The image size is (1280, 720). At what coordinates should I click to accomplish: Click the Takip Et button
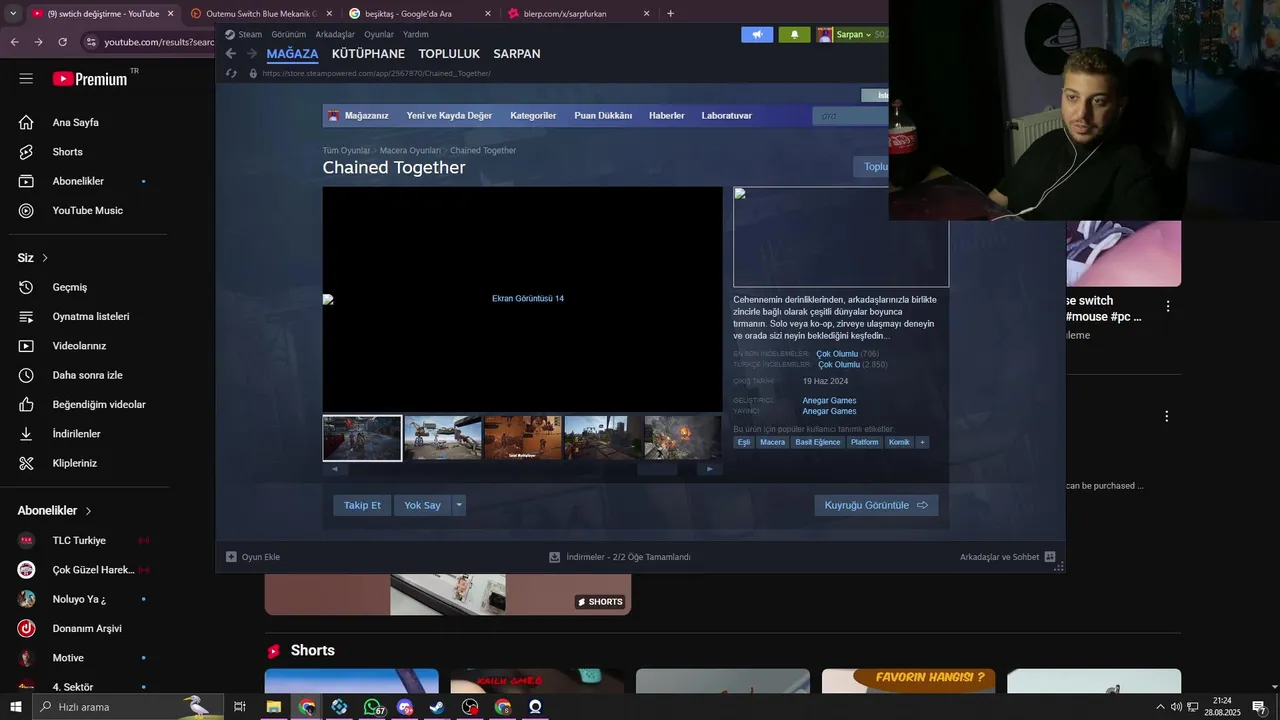pos(362,505)
